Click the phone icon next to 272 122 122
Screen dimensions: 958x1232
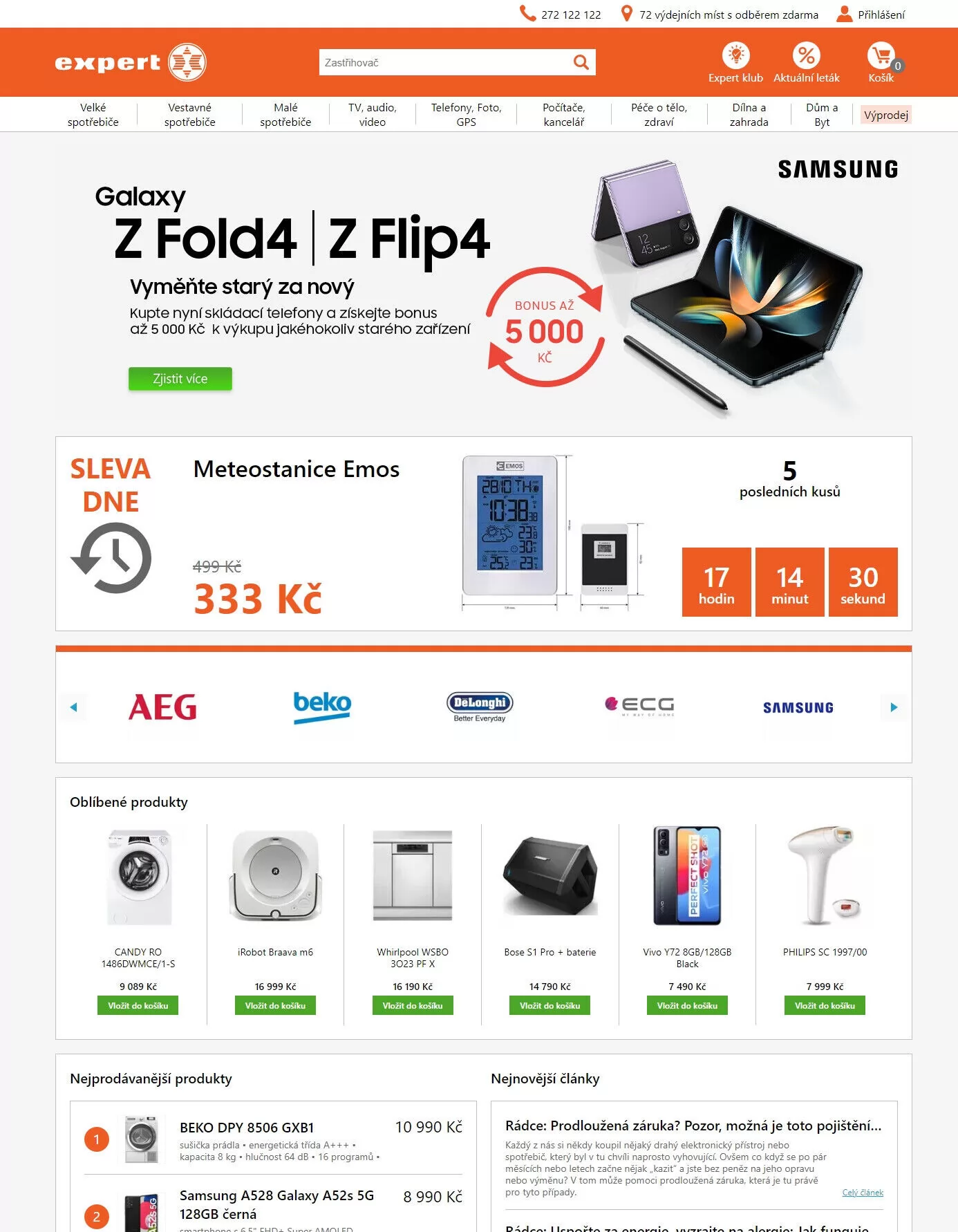point(527,14)
